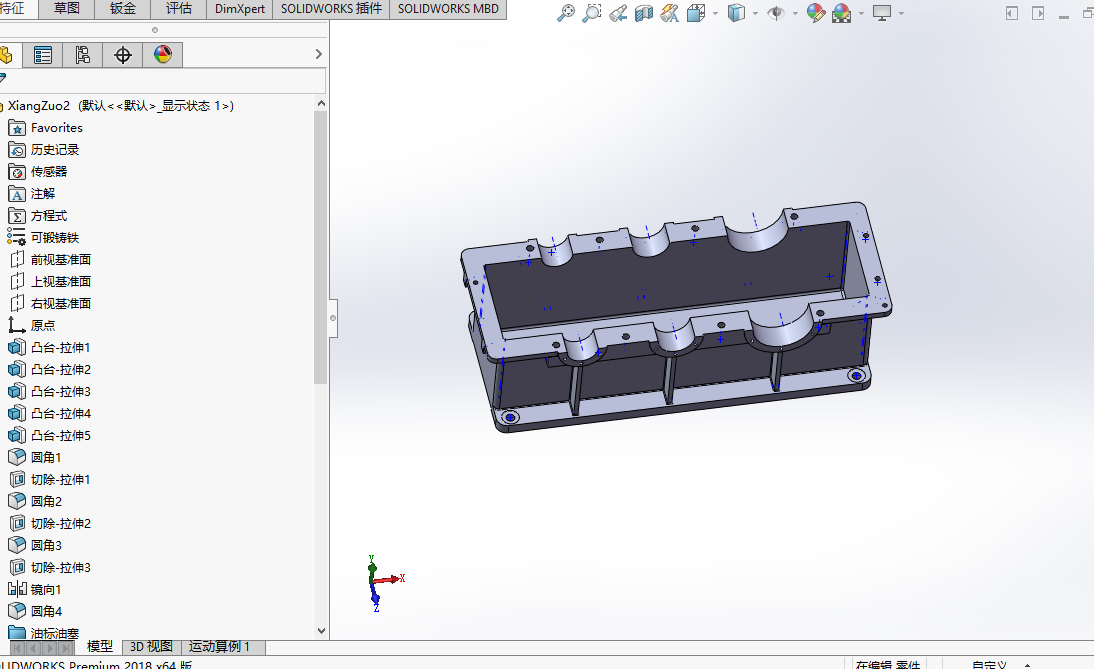
Task: Click Zoom to Fit magnifier icon
Action: click(565, 13)
